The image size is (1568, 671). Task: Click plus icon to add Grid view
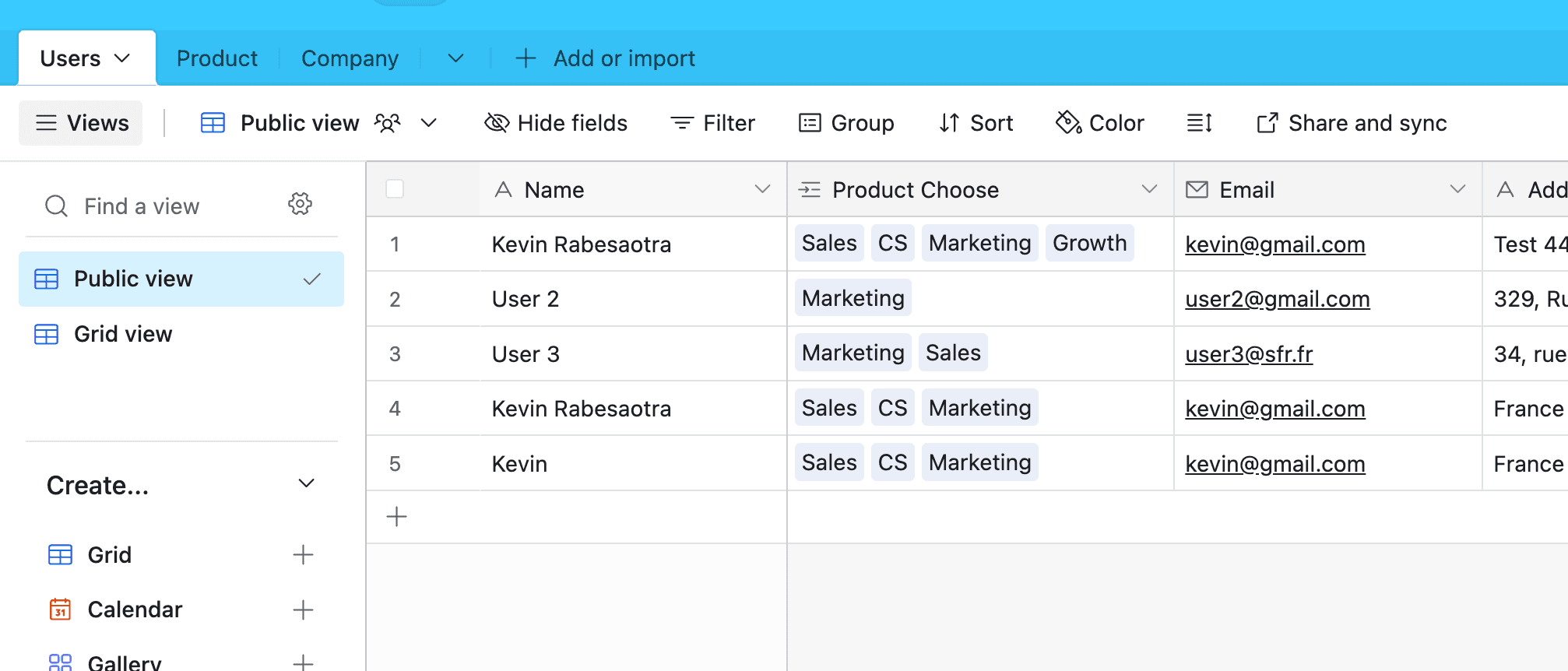(x=303, y=555)
